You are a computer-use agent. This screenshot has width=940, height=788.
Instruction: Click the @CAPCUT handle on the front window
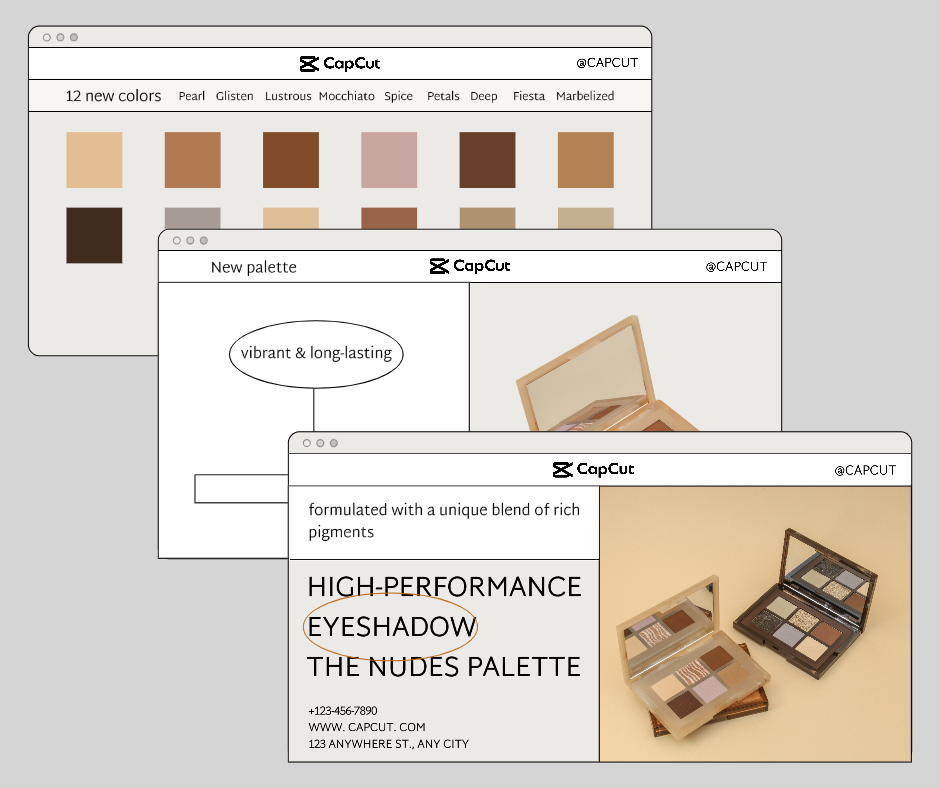click(x=864, y=469)
